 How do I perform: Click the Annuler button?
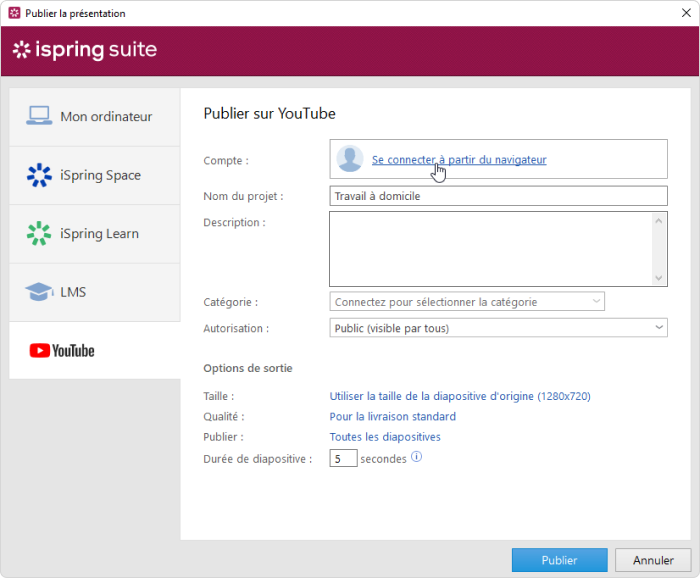(x=652, y=560)
